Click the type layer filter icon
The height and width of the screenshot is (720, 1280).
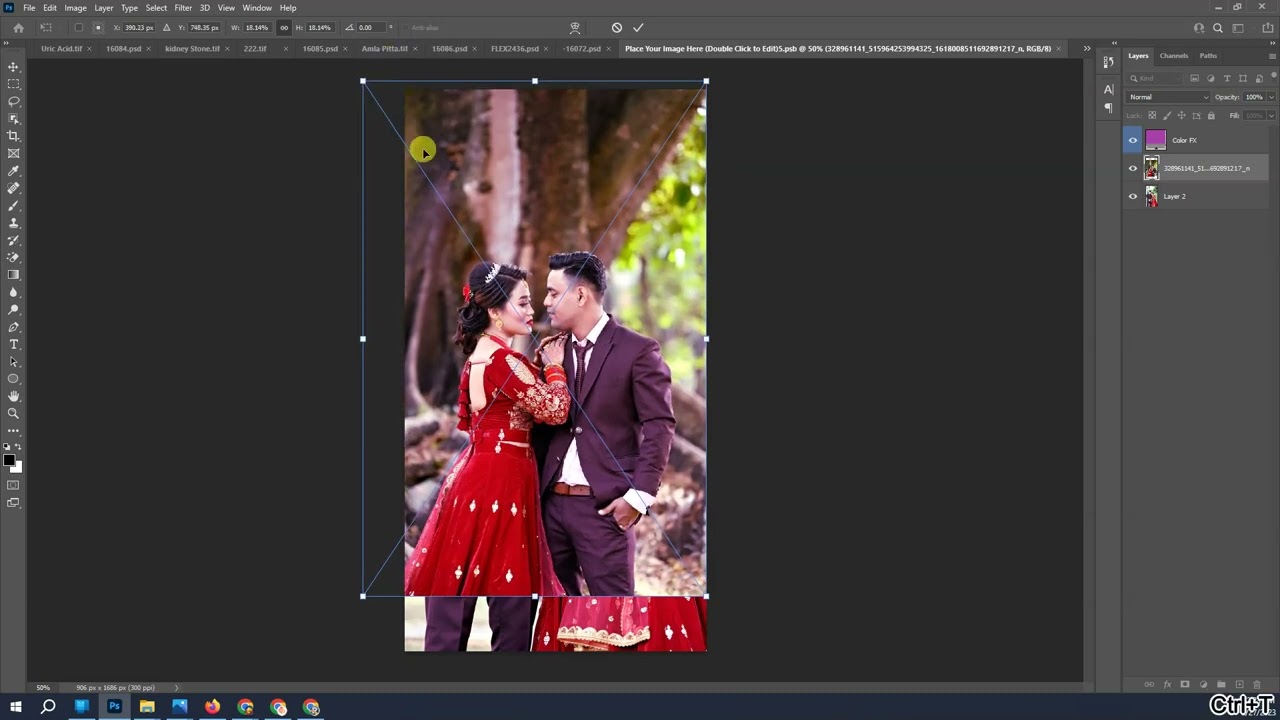(x=1227, y=78)
